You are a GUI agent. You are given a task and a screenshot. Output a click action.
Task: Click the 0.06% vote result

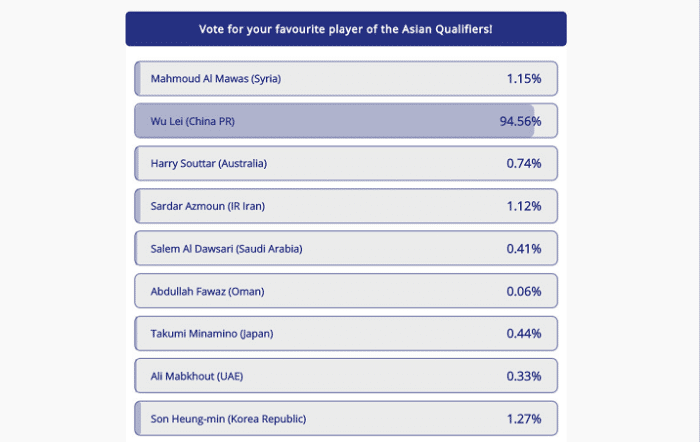[x=524, y=291]
